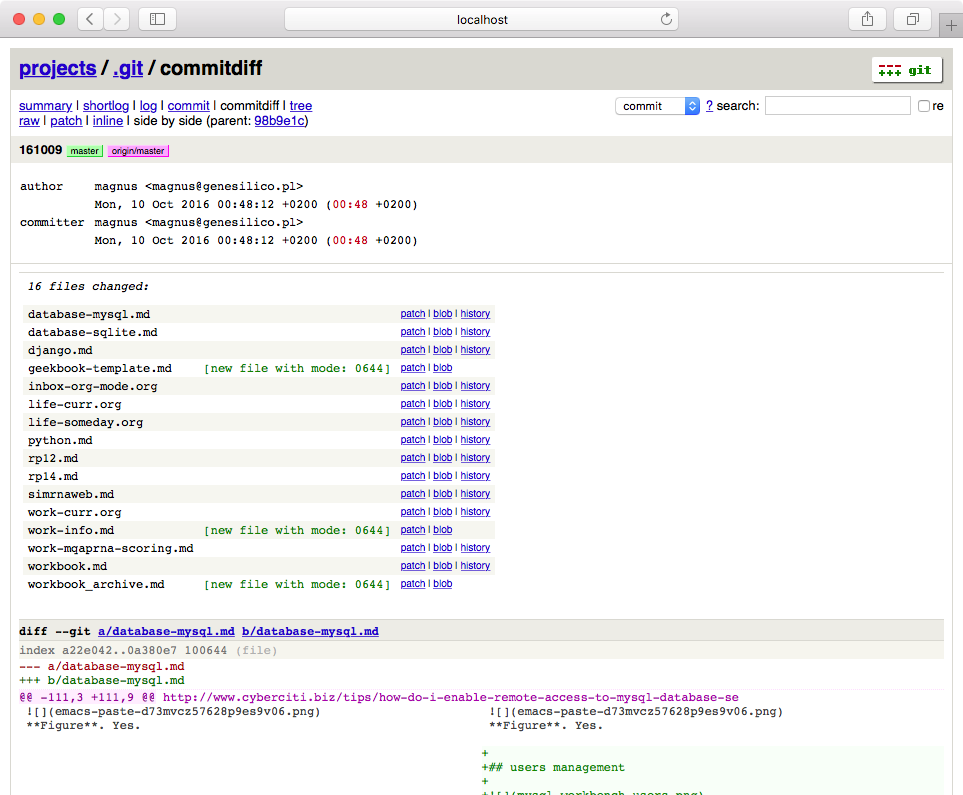The width and height of the screenshot is (963, 795).
Task: Open parent commit 98b9e1c link
Action: point(279,121)
